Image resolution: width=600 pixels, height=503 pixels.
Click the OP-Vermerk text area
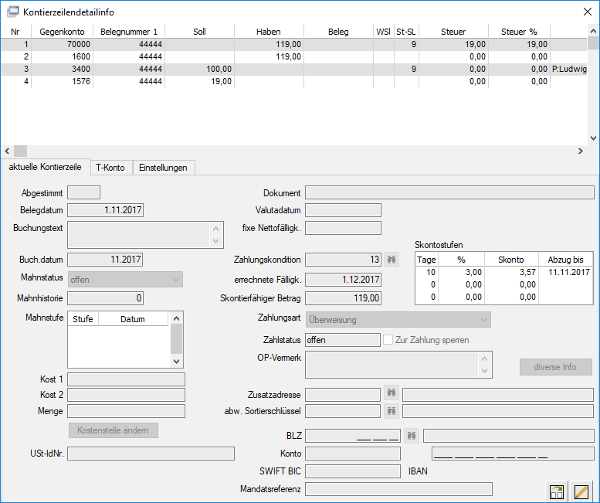coord(392,365)
